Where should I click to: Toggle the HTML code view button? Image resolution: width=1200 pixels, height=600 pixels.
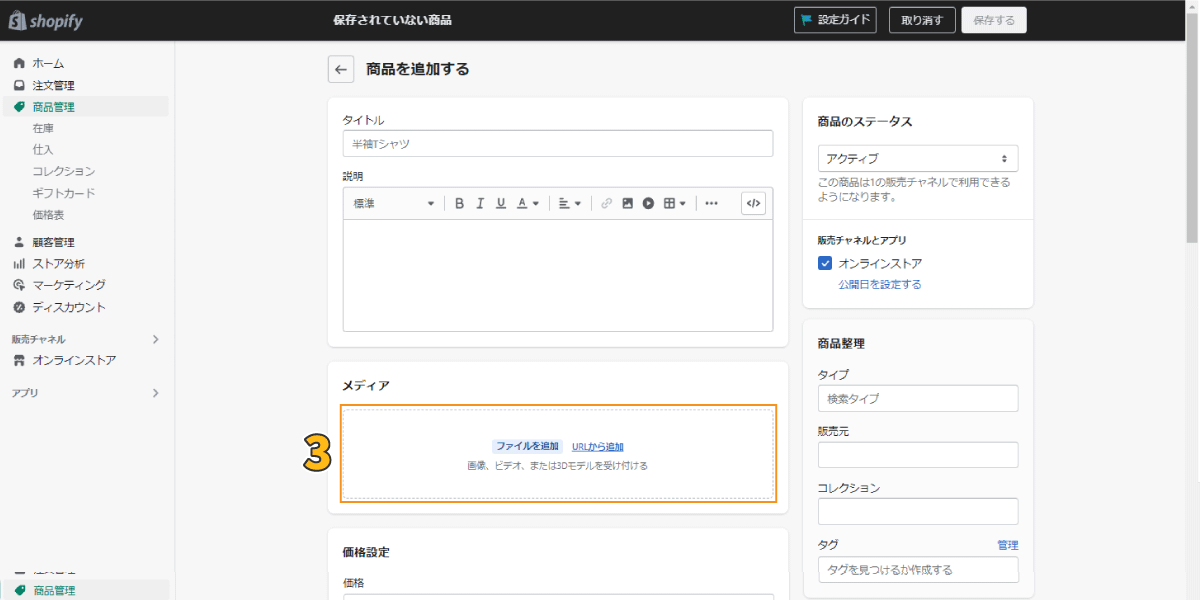tap(754, 203)
